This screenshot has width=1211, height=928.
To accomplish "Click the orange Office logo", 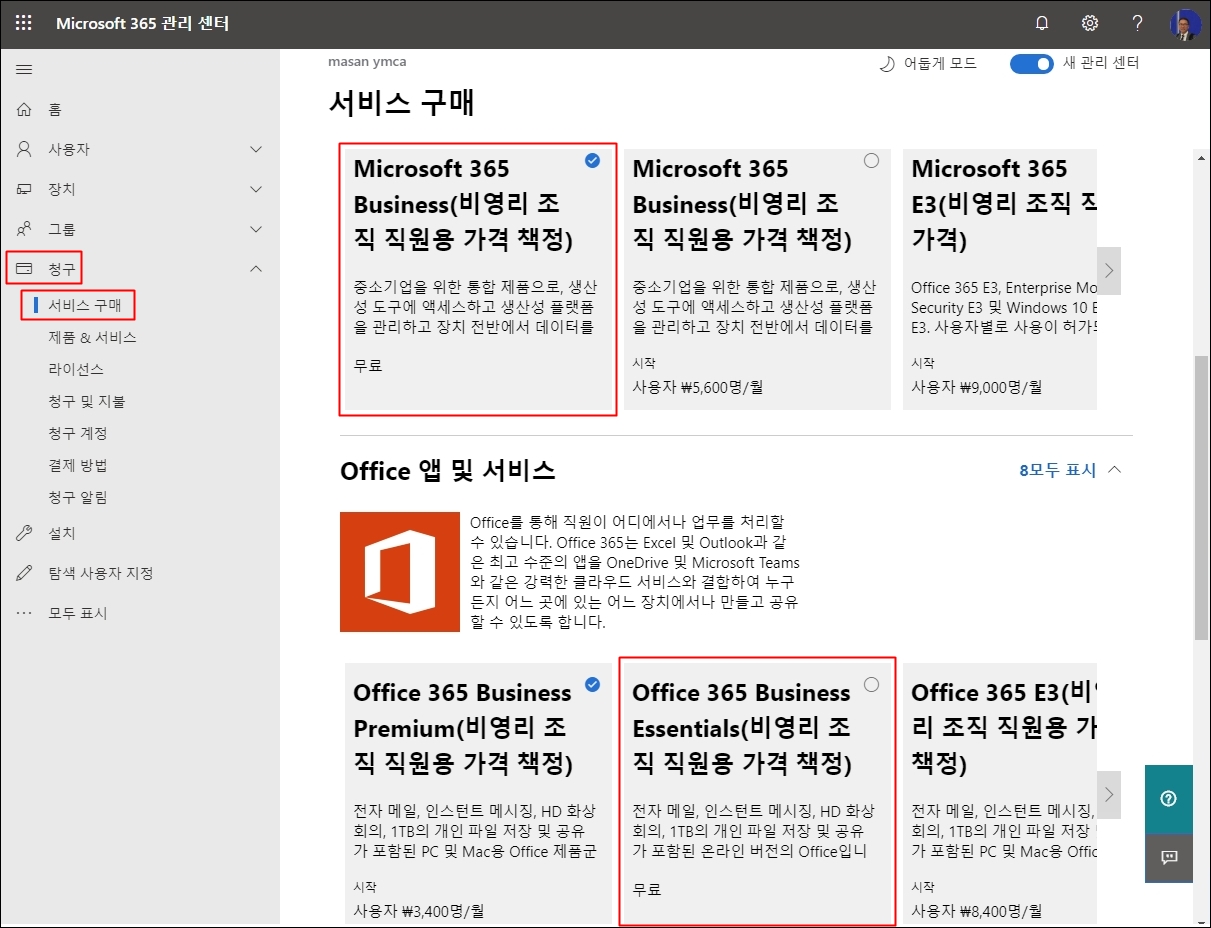I will (399, 572).
